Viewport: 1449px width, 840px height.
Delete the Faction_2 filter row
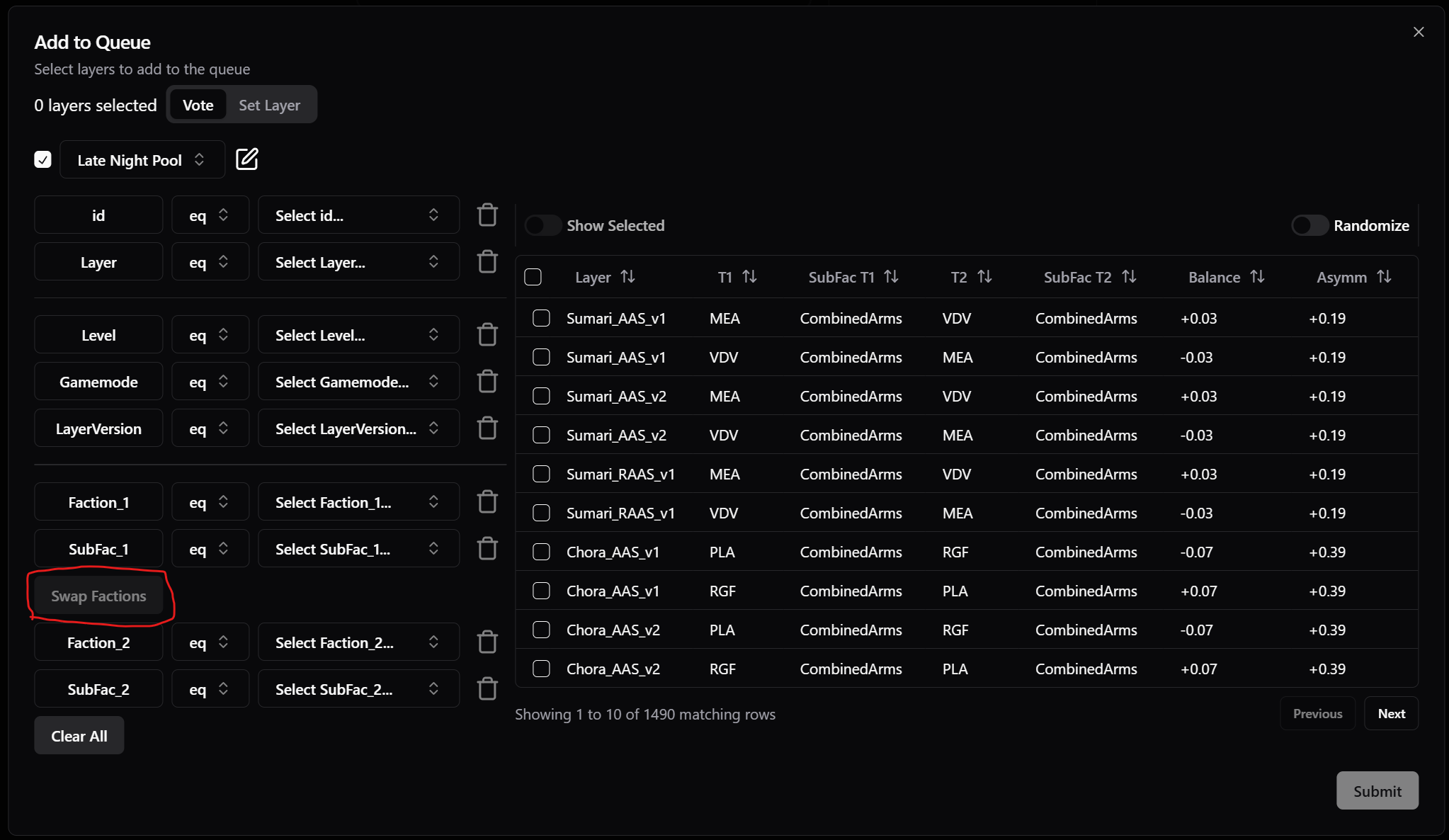[x=487, y=642]
